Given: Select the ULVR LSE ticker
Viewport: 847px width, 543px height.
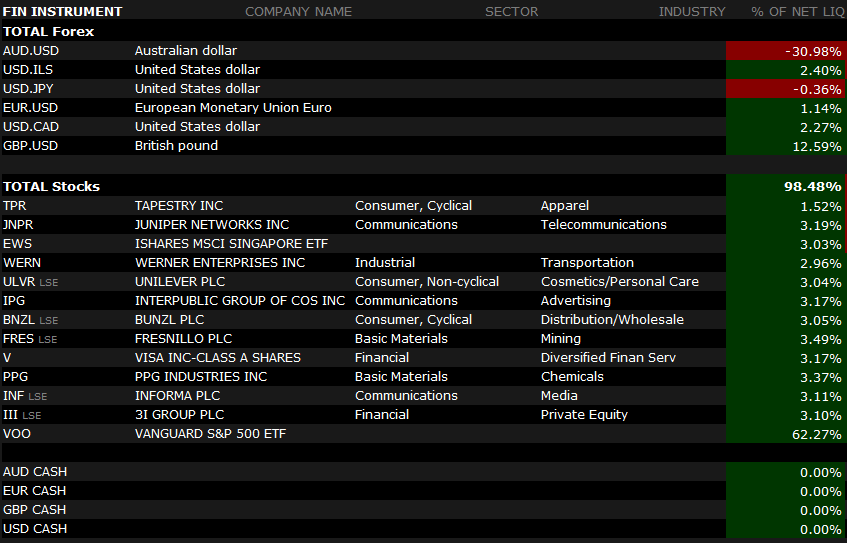Looking at the screenshot, I should (30, 282).
